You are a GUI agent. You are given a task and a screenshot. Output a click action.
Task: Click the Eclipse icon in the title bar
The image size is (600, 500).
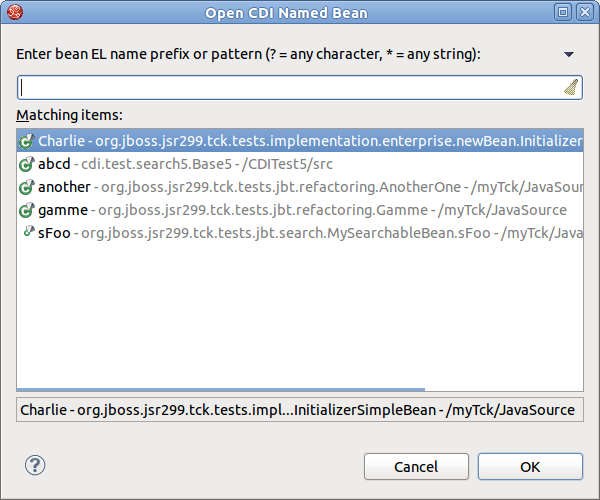13,12
